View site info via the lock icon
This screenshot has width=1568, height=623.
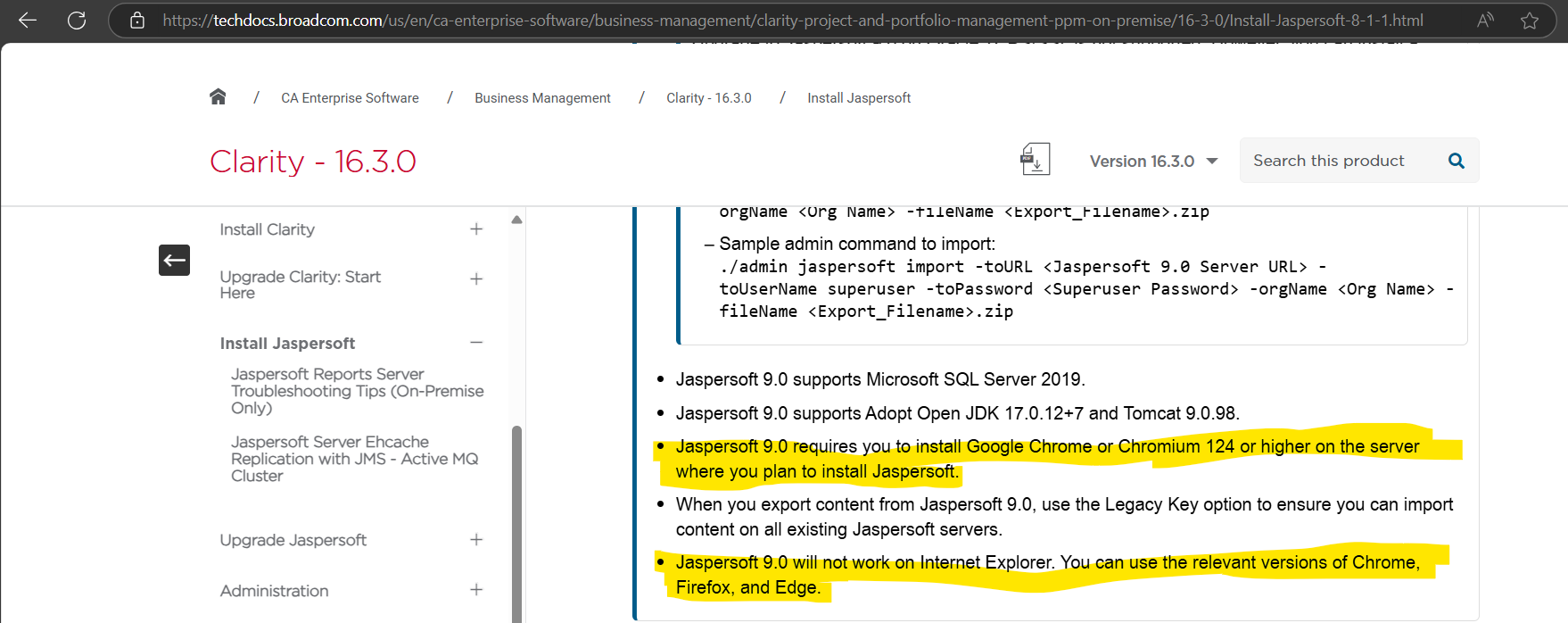pos(137,20)
